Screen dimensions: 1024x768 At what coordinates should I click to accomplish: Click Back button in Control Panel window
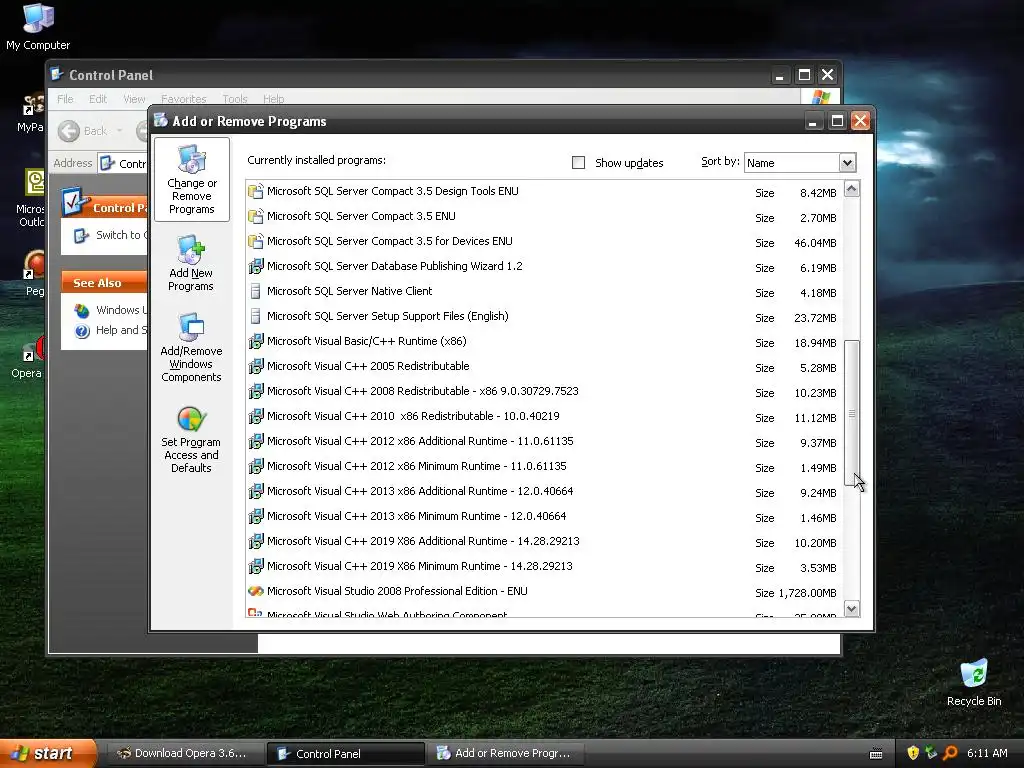coord(82,131)
